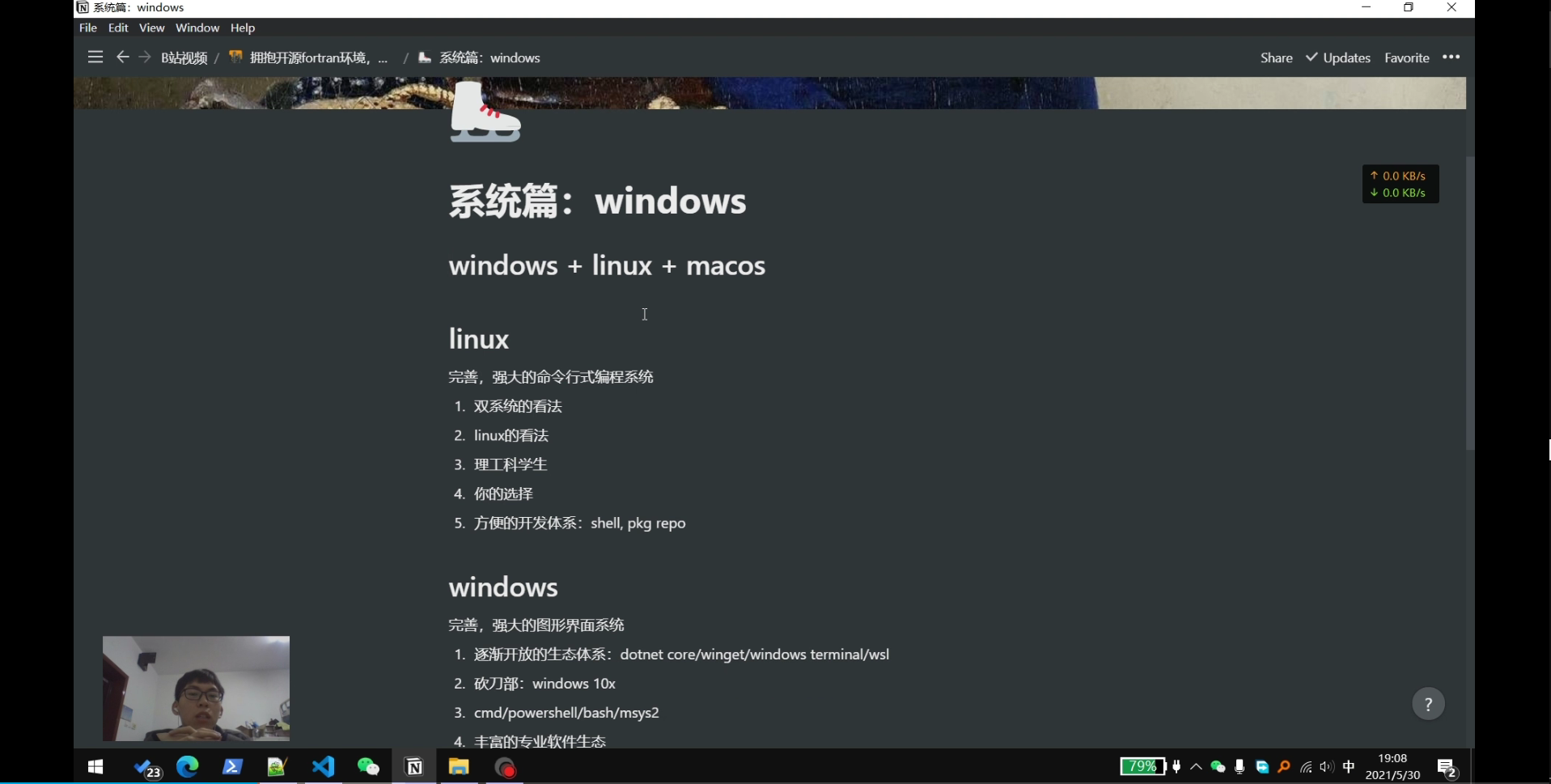Viewport: 1551px width, 784px height.
Task: Click the 79% battery indicator
Action: click(1142, 766)
